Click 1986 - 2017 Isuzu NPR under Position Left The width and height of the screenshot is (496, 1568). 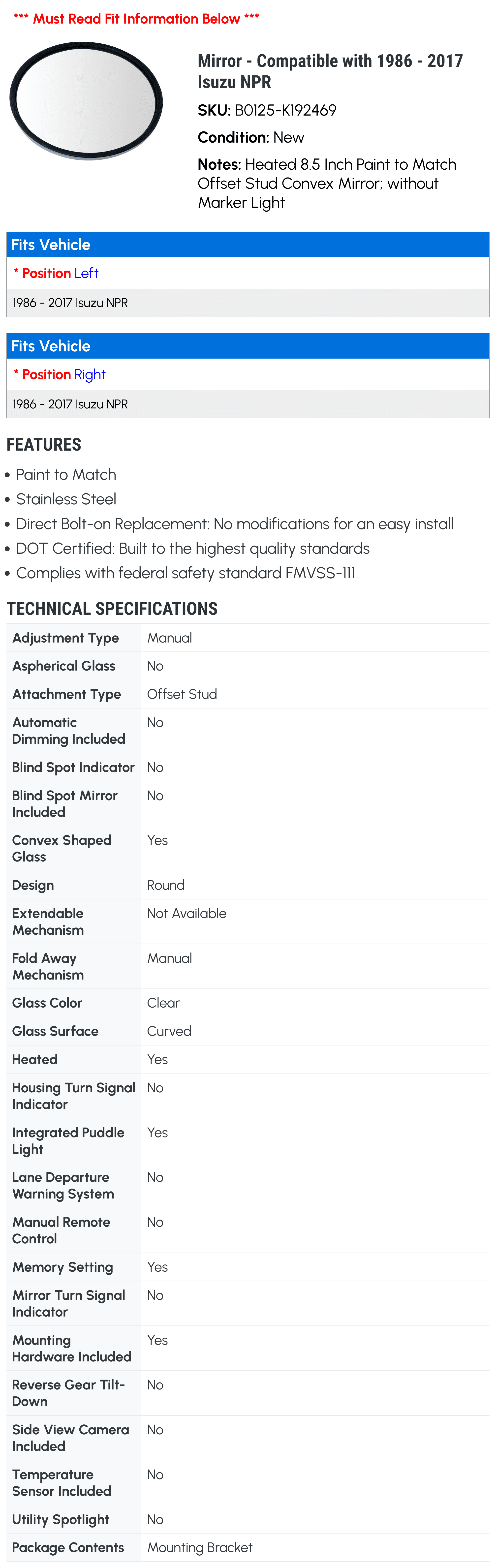(71, 303)
